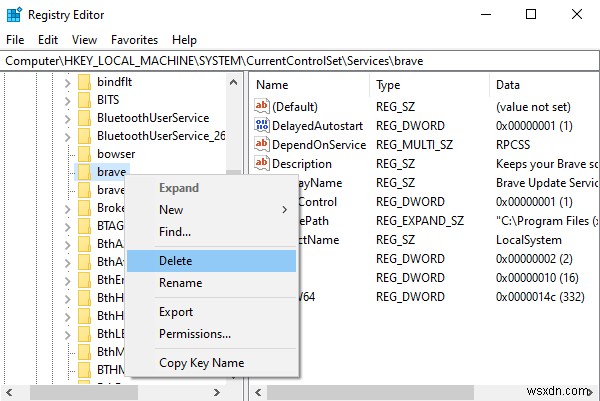
Task: Click the REG_MULTI_SZ type cell
Action: coord(414,145)
